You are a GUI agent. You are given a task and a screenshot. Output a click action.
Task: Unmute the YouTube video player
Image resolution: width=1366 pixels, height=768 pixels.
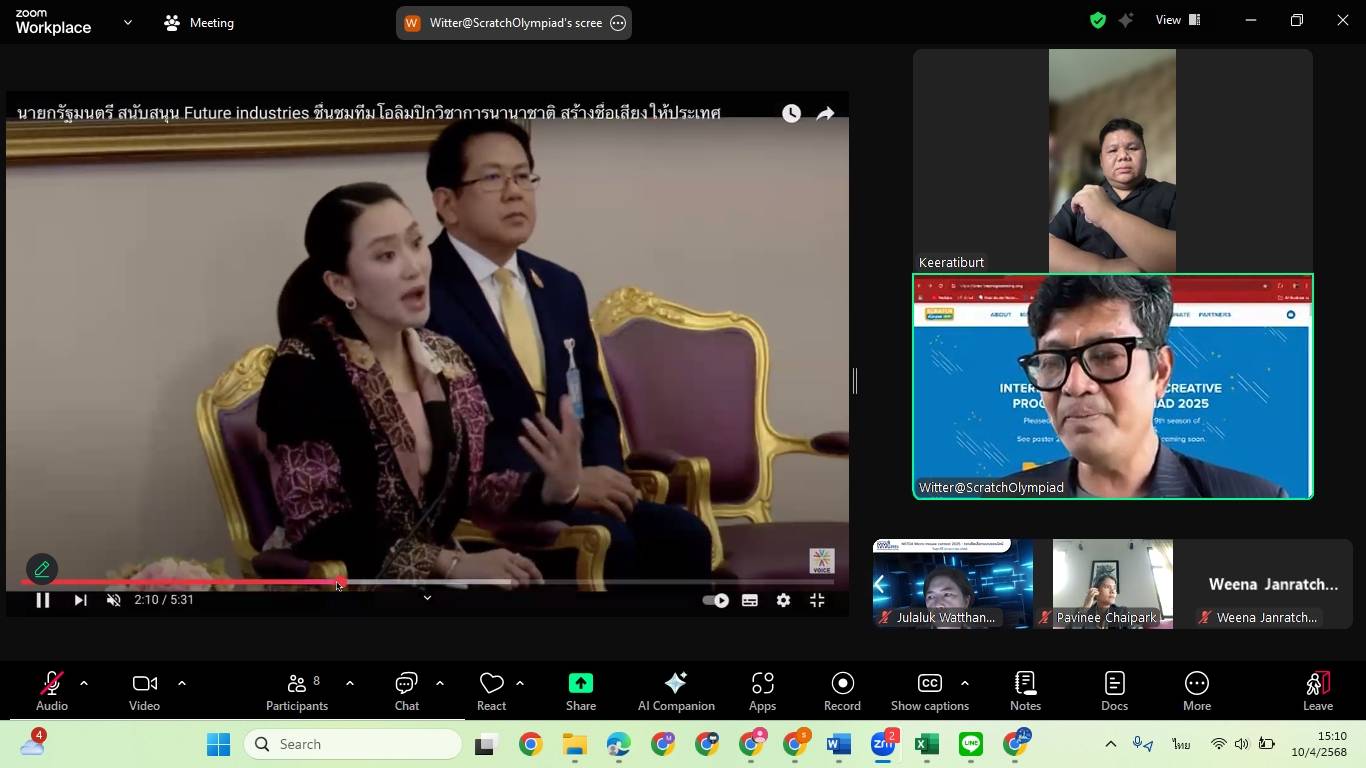pyautogui.click(x=114, y=600)
